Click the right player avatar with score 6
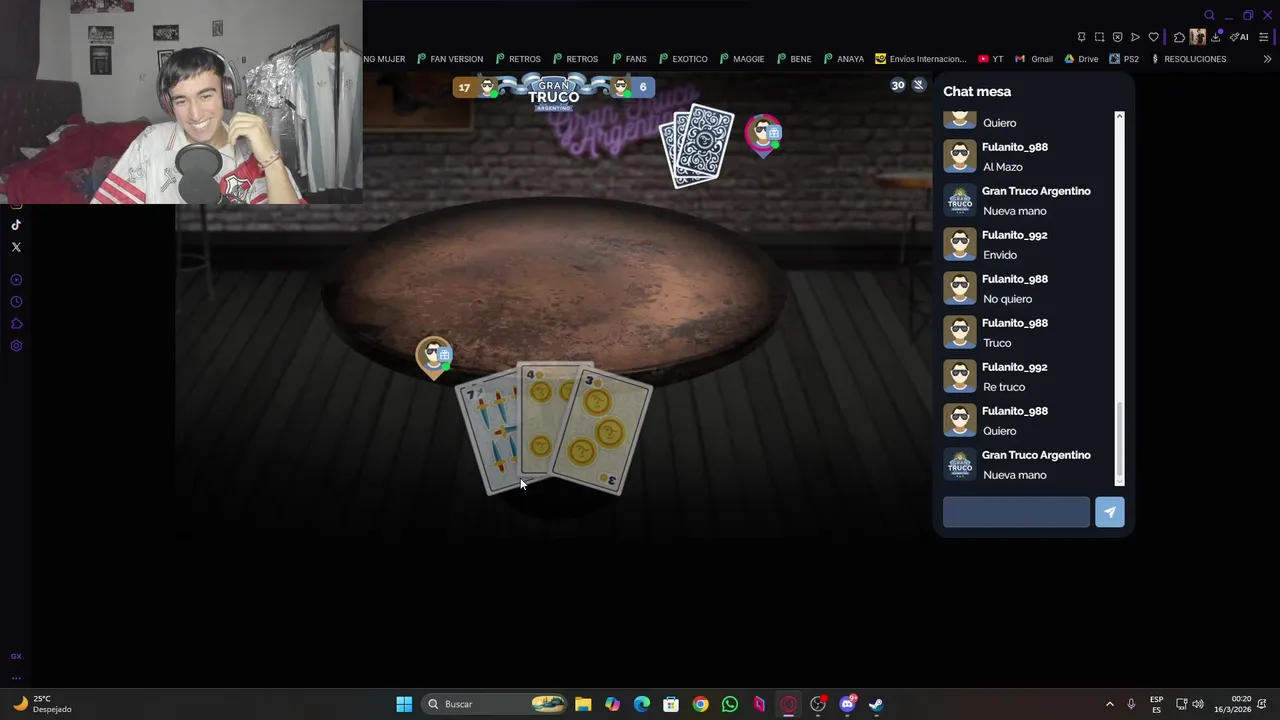Image resolution: width=1280 pixels, height=720 pixels. 621,88
